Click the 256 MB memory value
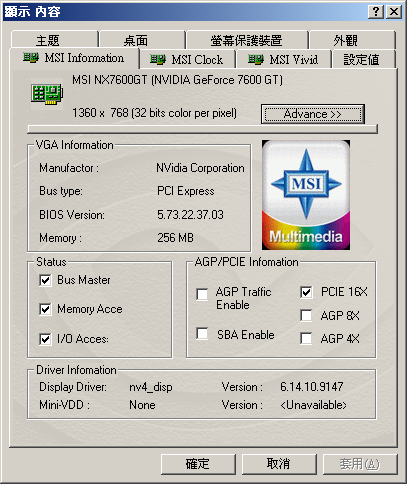 [x=175, y=238]
